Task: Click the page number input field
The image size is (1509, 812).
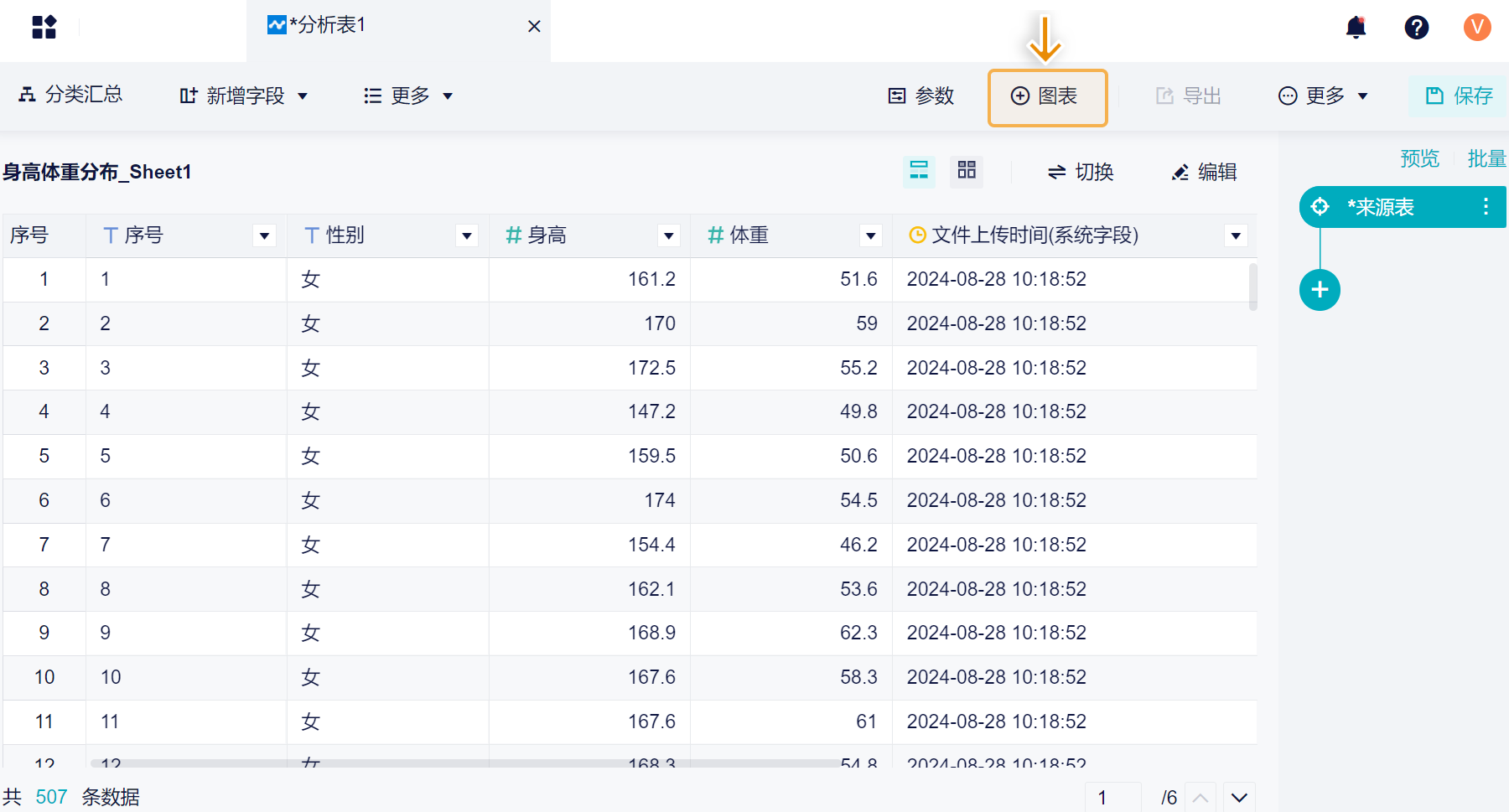Action: tap(1112, 797)
